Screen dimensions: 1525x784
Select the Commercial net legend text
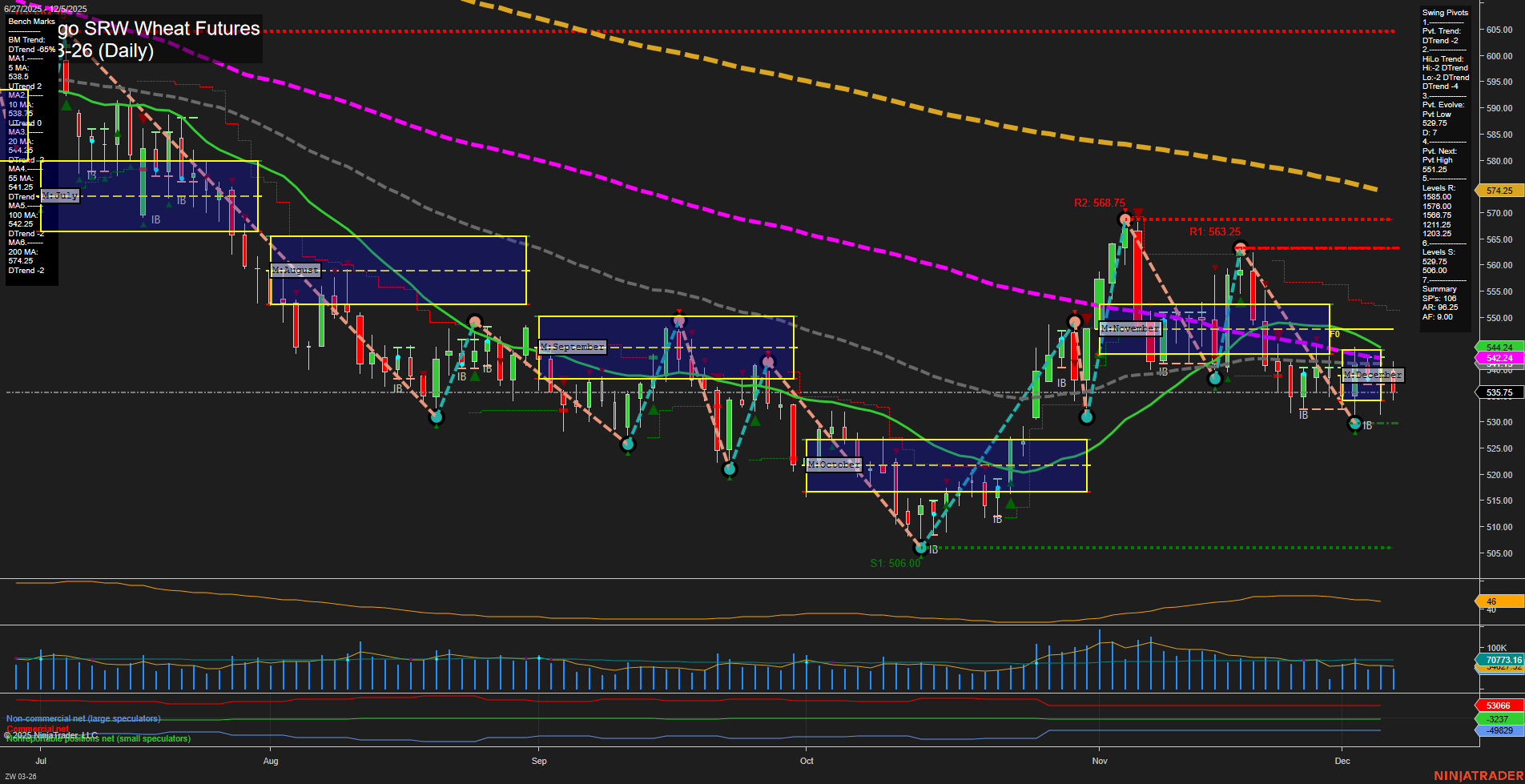point(40,729)
